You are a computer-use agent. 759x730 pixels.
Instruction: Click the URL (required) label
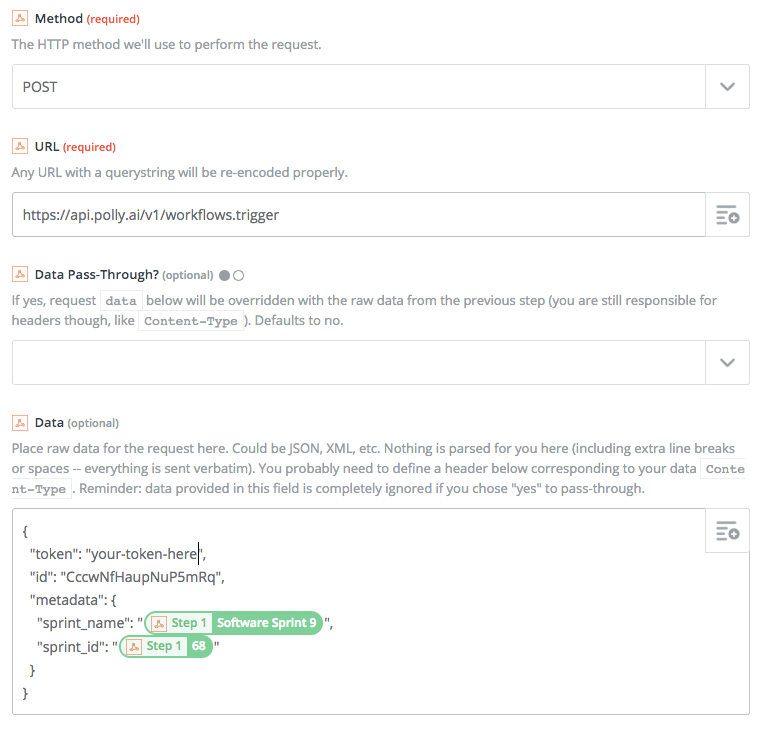click(x=75, y=146)
